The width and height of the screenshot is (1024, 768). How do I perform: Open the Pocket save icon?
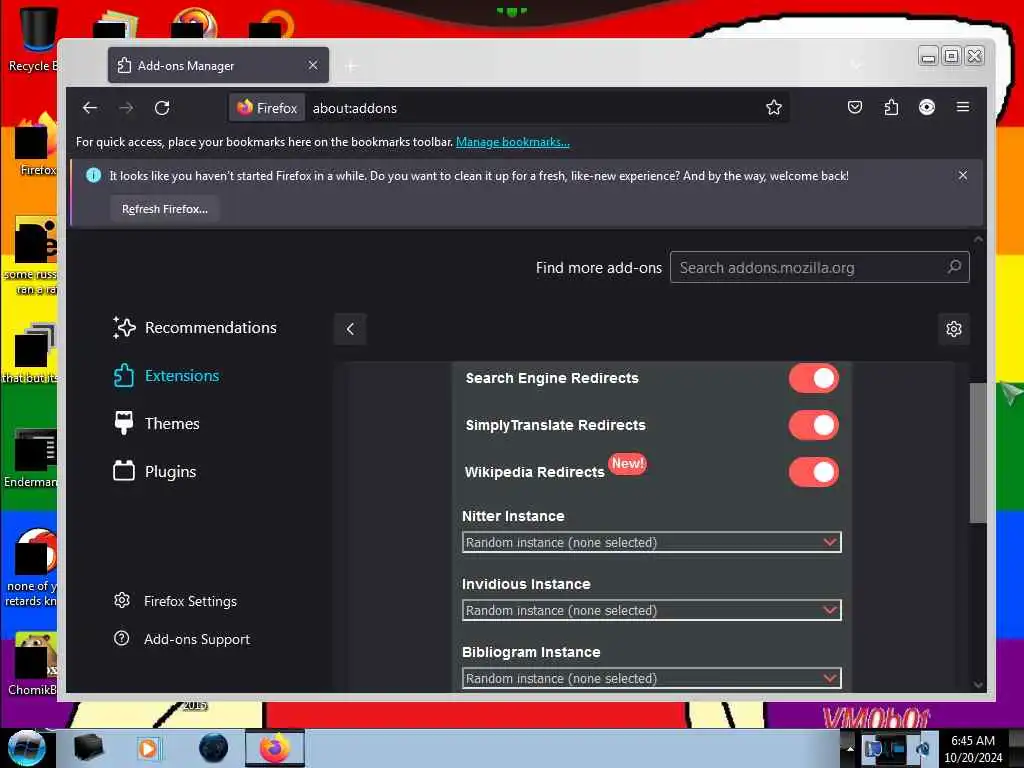pos(855,107)
